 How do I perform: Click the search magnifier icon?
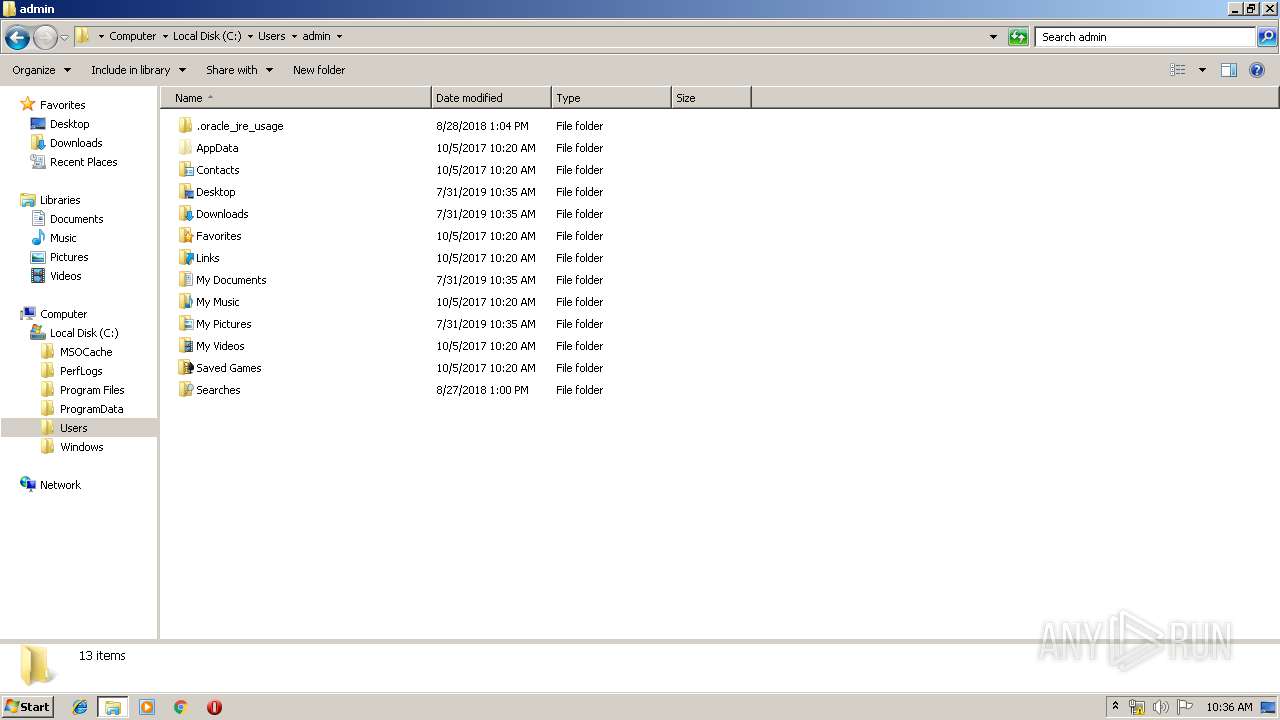pos(1267,37)
